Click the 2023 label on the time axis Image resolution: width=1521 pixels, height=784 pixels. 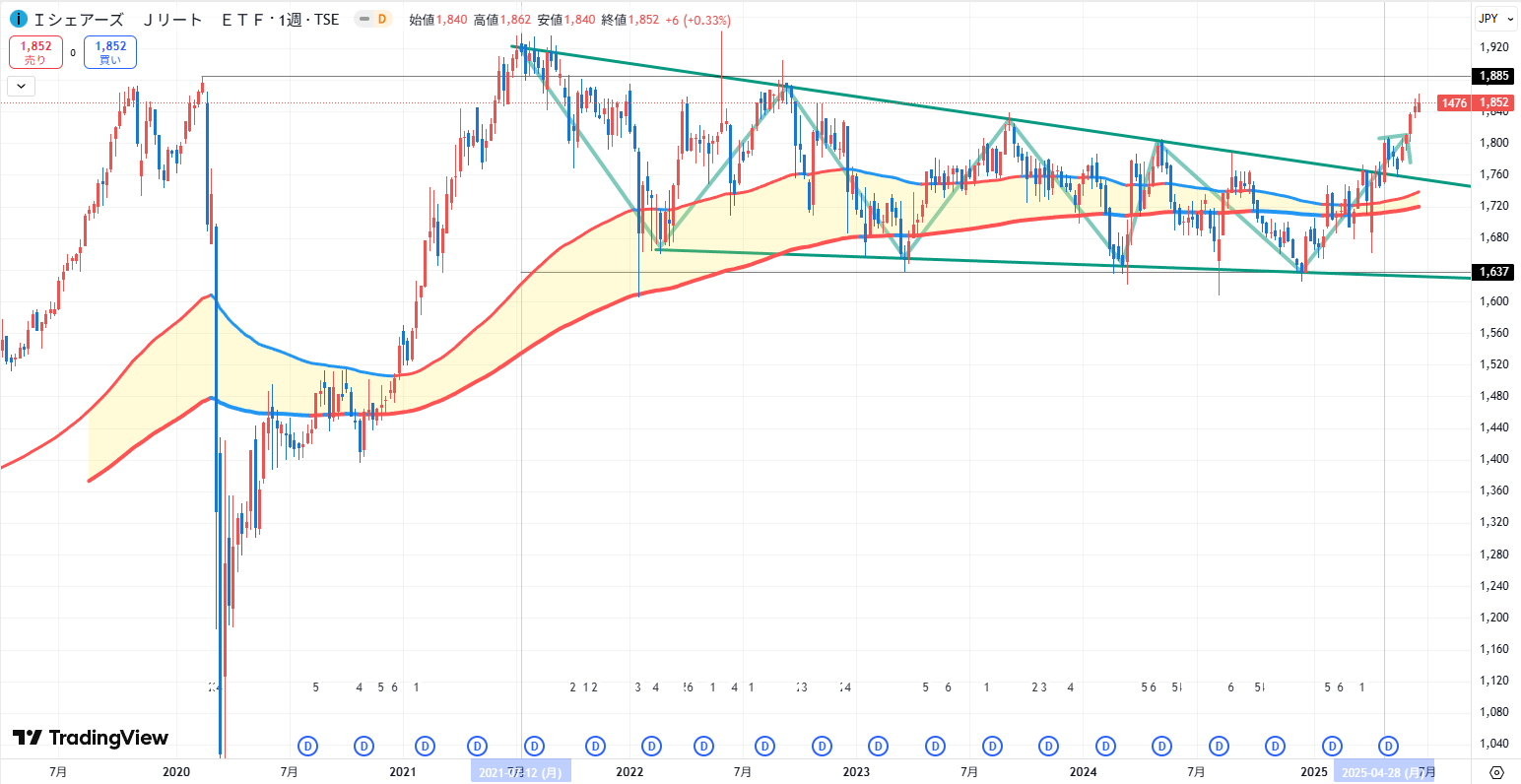[x=856, y=772]
